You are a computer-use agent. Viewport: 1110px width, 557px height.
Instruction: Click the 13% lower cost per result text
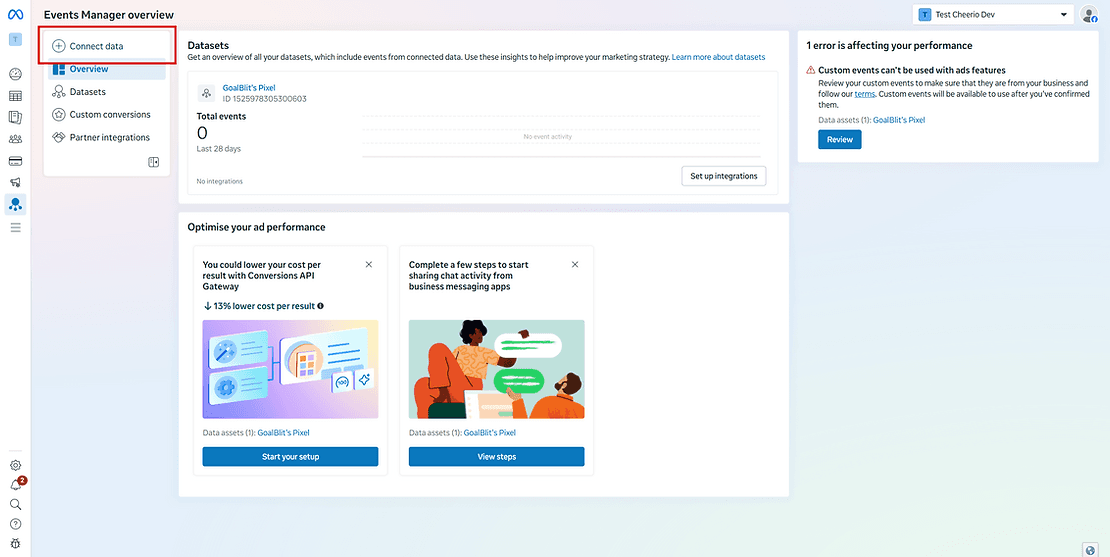coord(264,306)
